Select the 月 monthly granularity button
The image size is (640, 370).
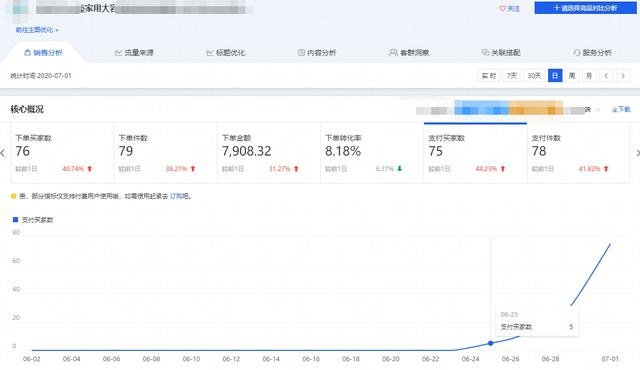589,75
